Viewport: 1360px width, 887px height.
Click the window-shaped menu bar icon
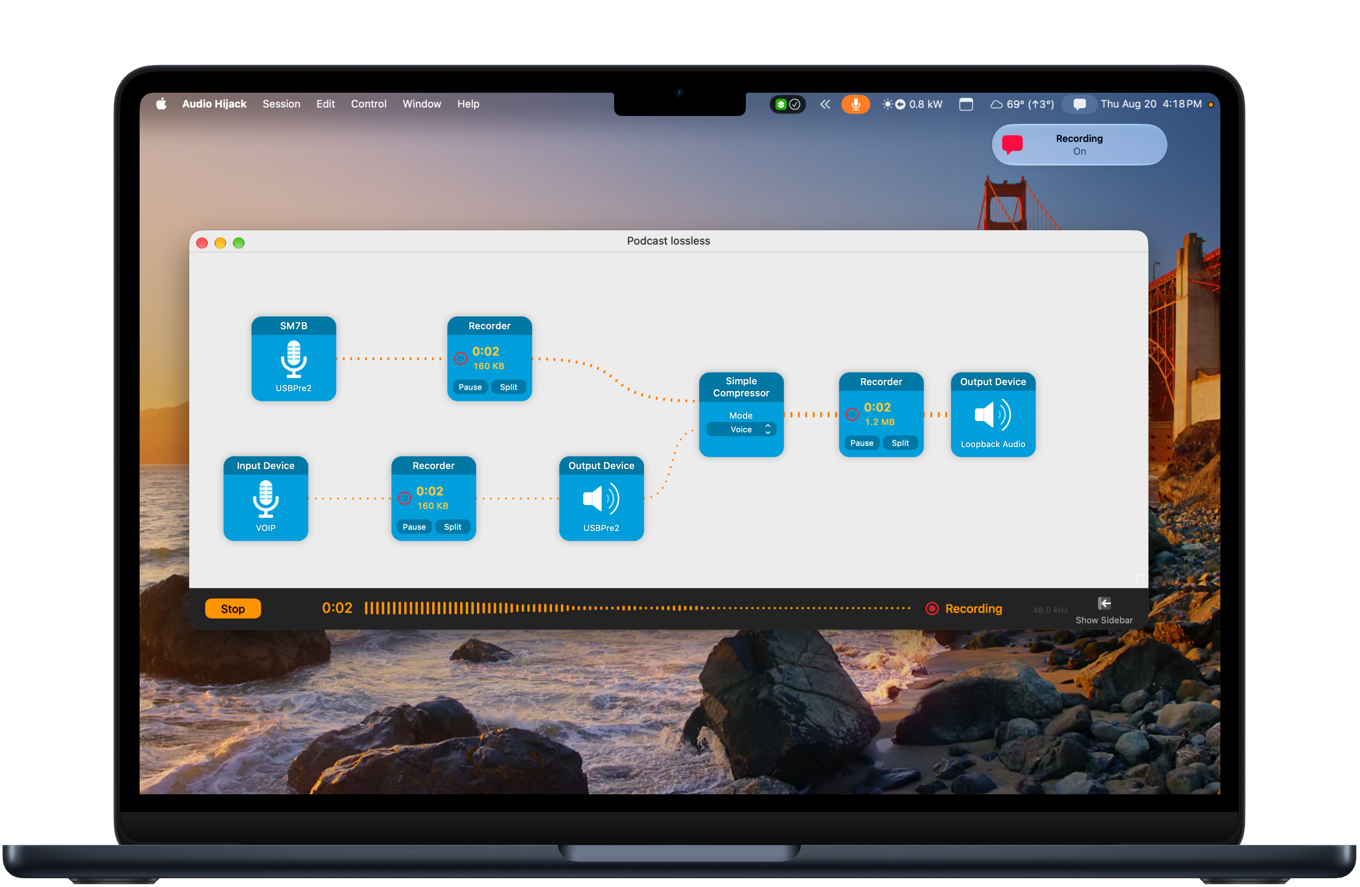click(x=966, y=104)
